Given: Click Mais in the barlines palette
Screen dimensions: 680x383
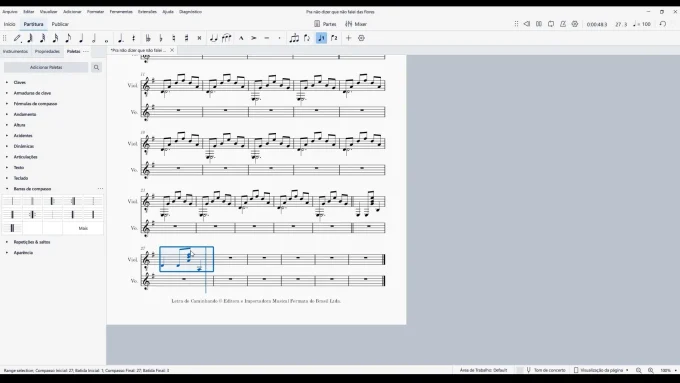Looking at the screenshot, I should click(83, 228).
